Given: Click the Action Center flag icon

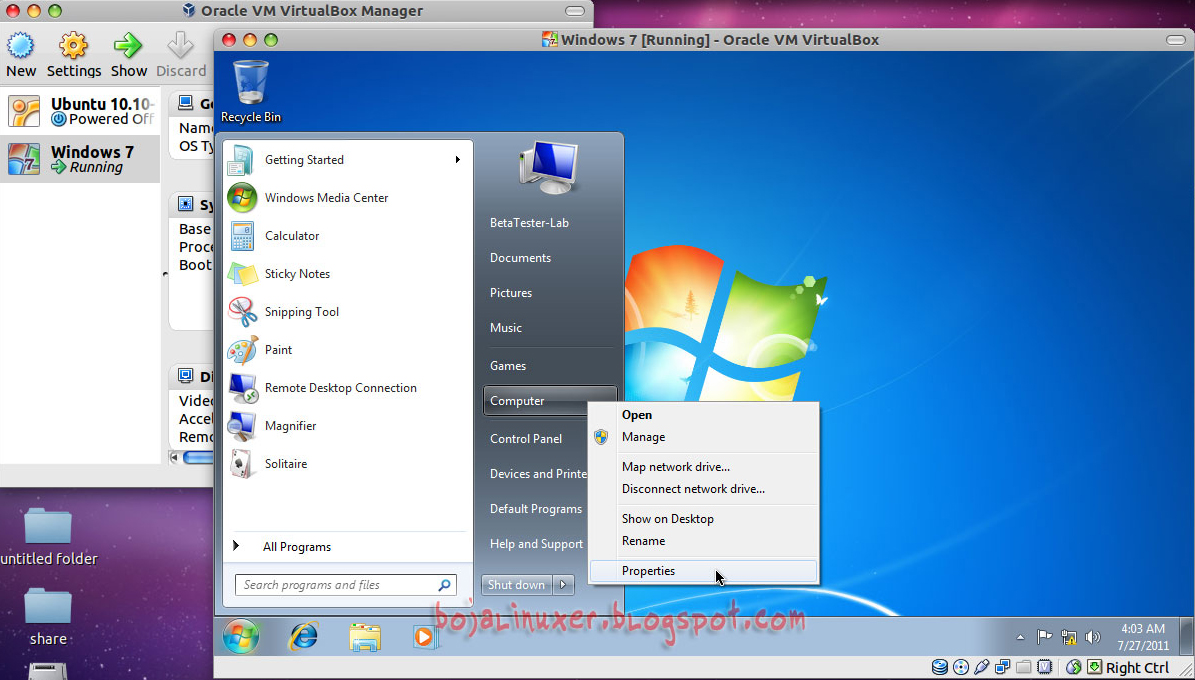Looking at the screenshot, I should point(1043,637).
